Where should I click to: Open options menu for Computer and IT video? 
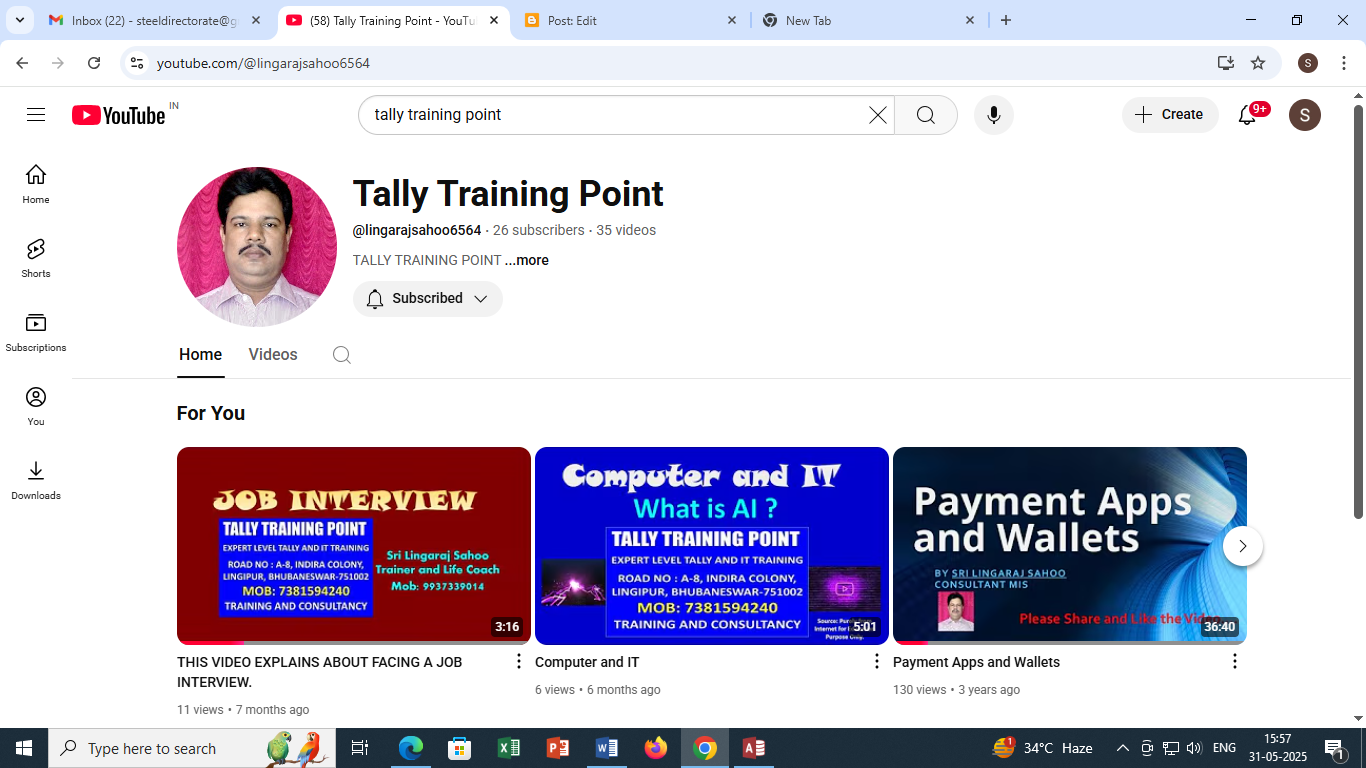click(876, 661)
